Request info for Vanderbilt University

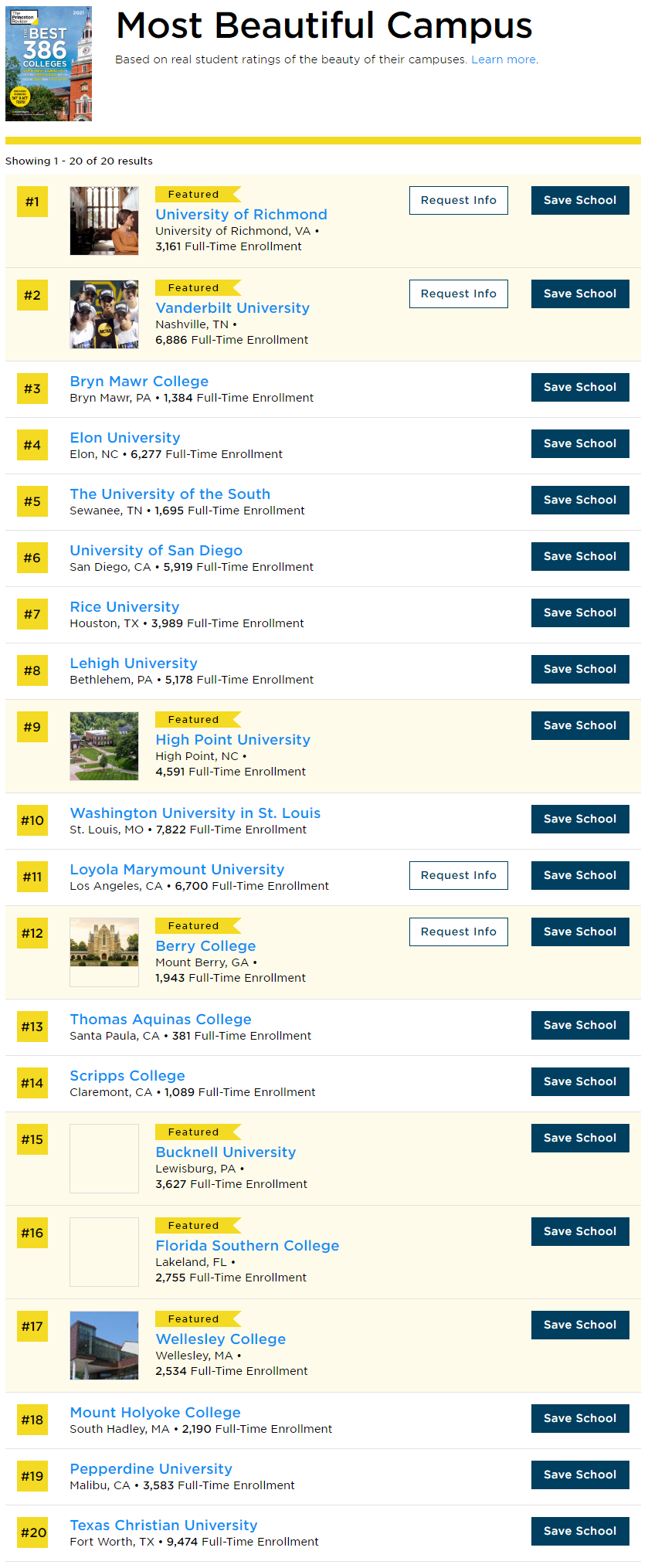(459, 294)
